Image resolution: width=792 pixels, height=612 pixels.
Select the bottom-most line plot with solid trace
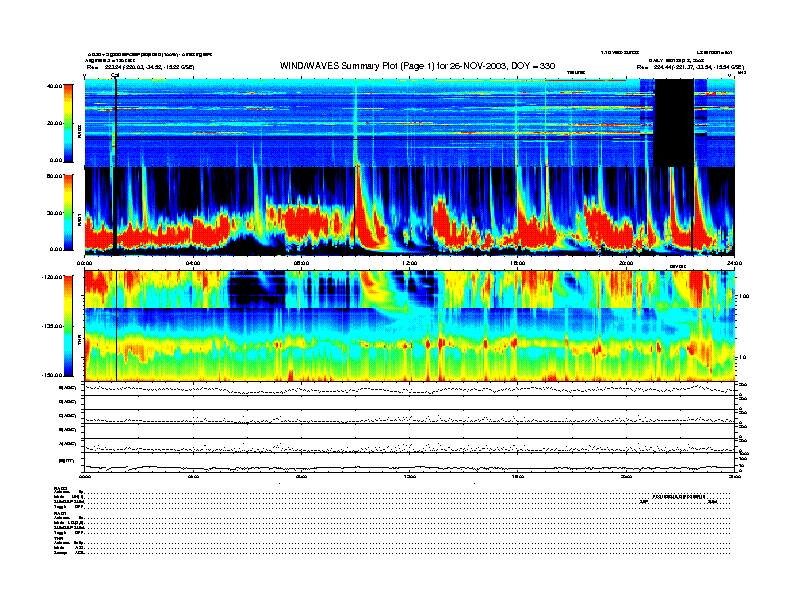410,462
